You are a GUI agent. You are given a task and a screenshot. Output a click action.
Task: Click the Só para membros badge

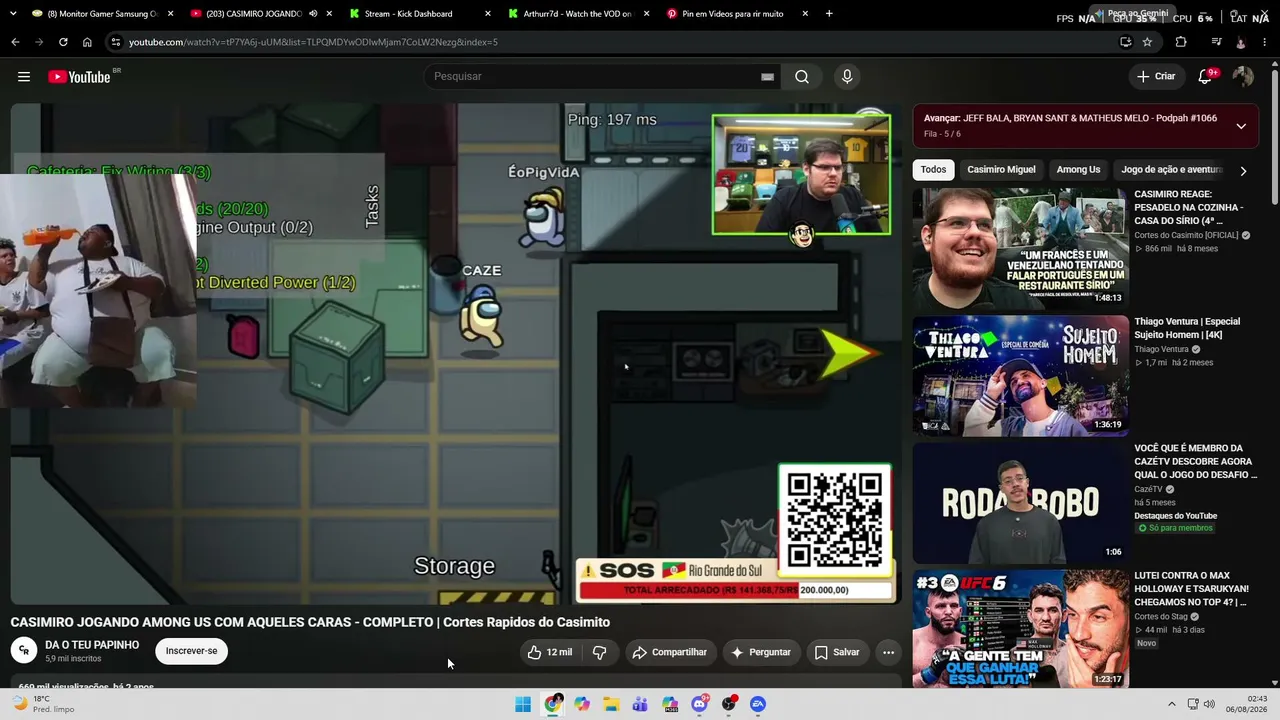pos(1175,528)
